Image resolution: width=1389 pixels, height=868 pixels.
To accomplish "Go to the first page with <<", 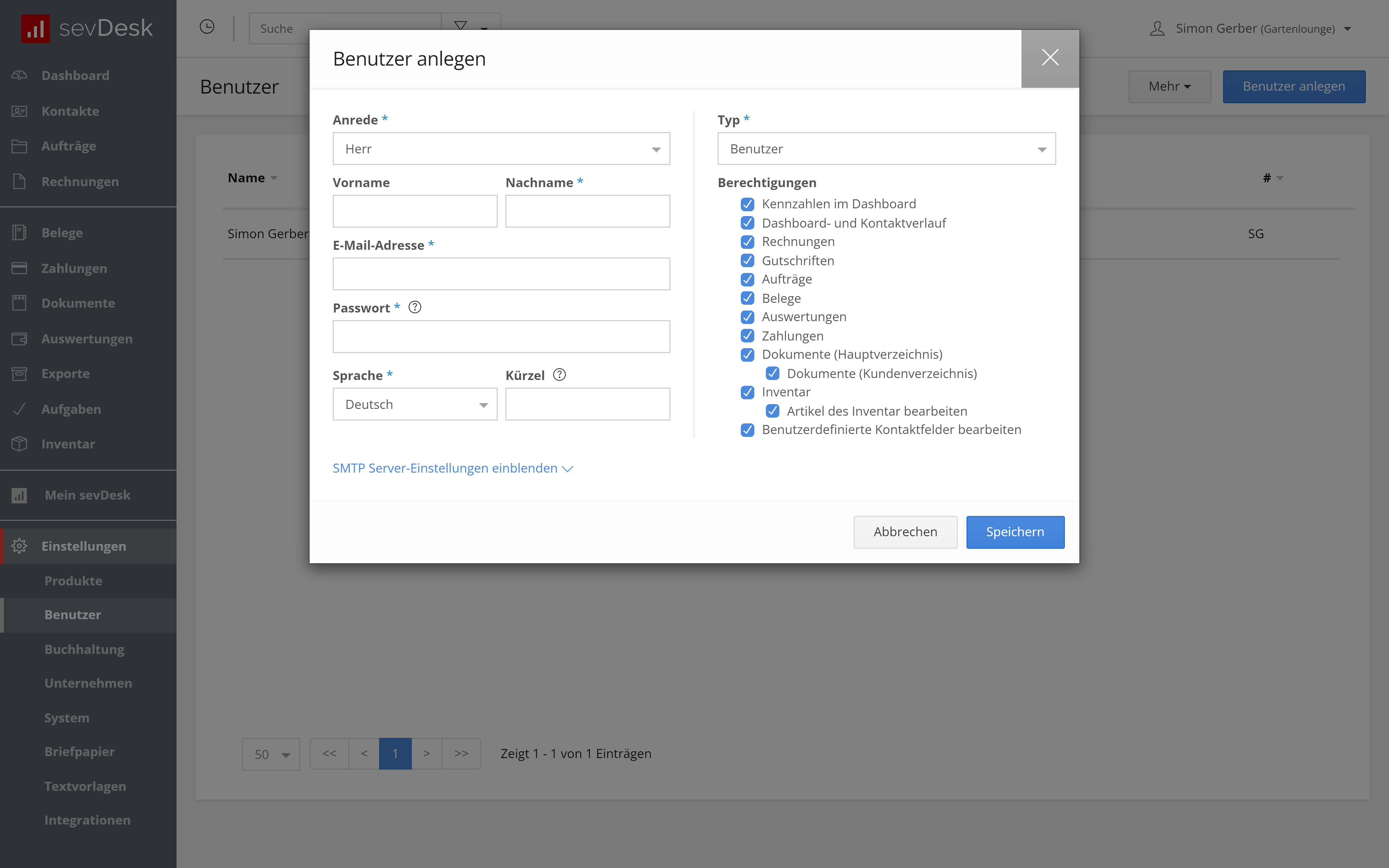I will (330, 753).
